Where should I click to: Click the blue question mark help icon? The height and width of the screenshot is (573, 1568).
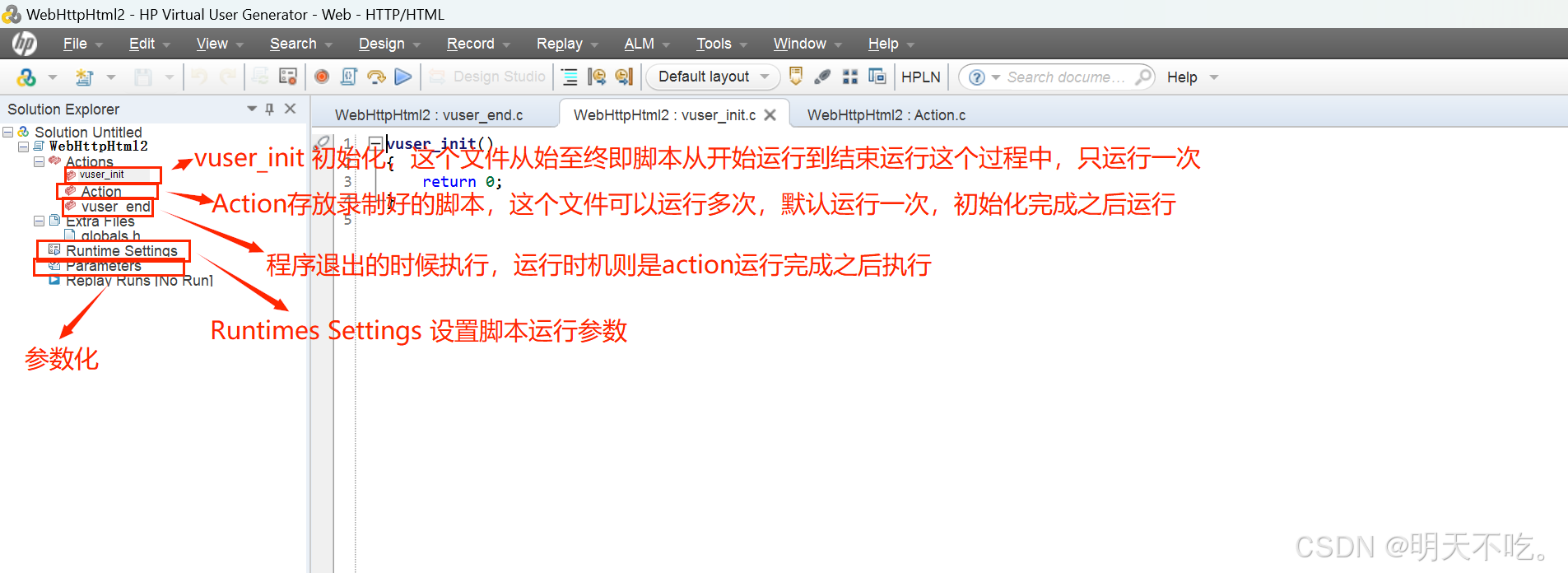click(x=977, y=77)
